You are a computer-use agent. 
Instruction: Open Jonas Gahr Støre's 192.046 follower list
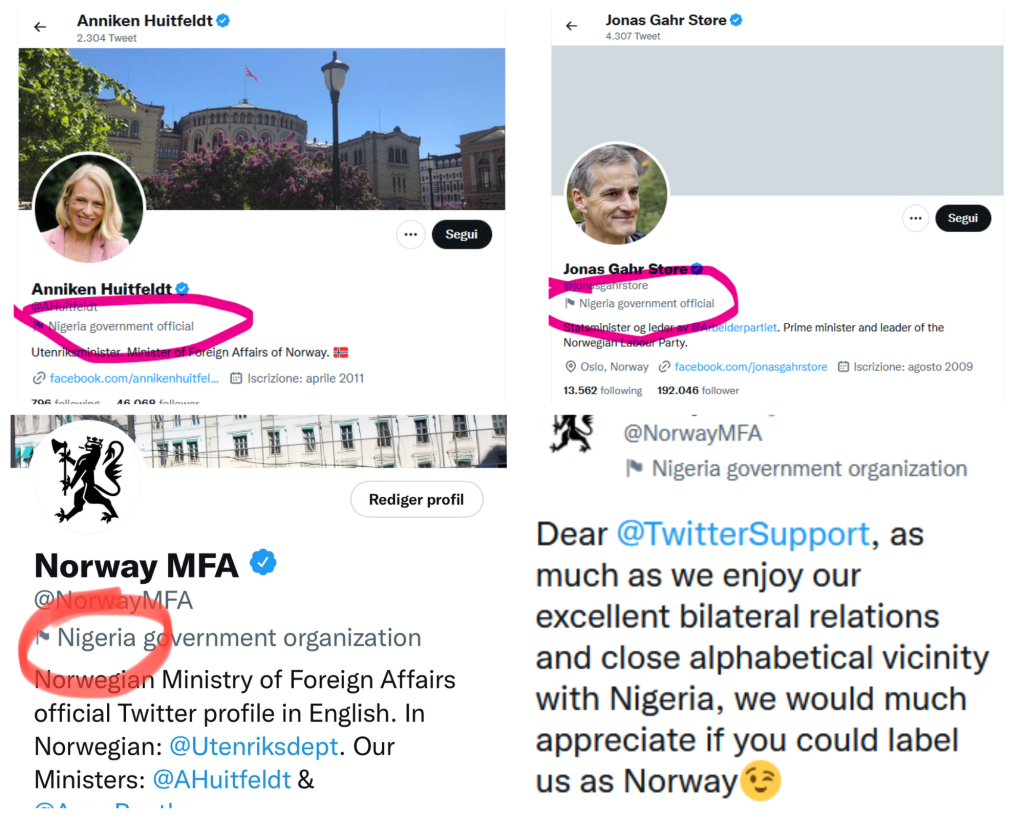(x=698, y=391)
